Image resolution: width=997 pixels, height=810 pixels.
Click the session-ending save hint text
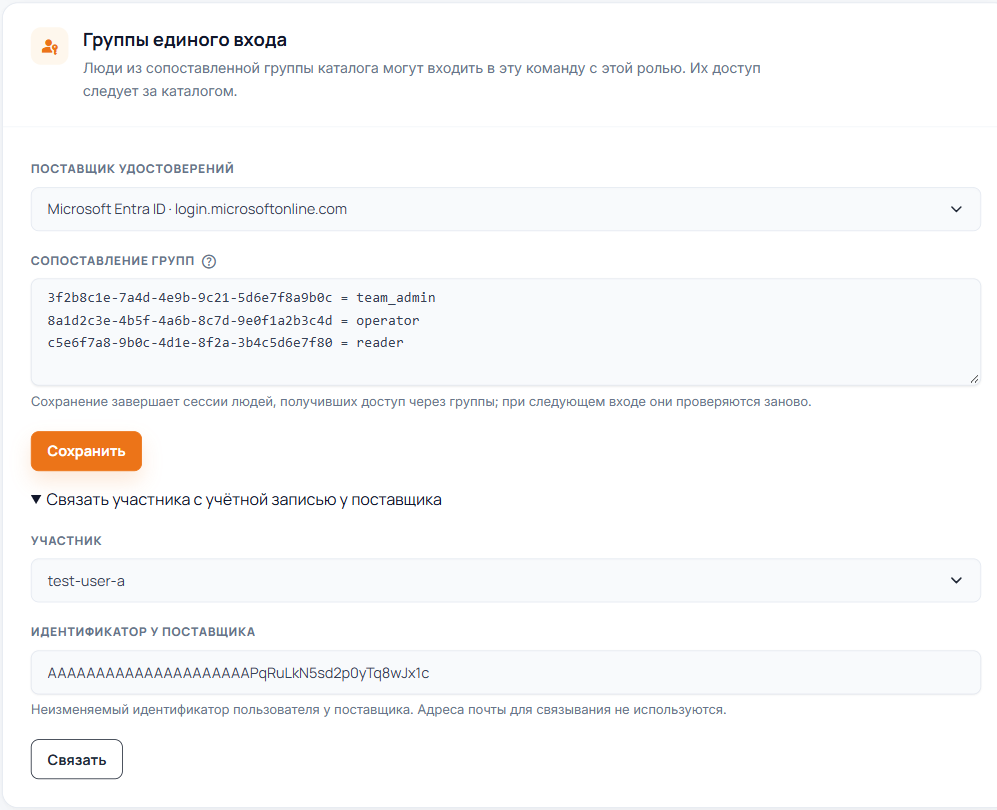point(421,402)
